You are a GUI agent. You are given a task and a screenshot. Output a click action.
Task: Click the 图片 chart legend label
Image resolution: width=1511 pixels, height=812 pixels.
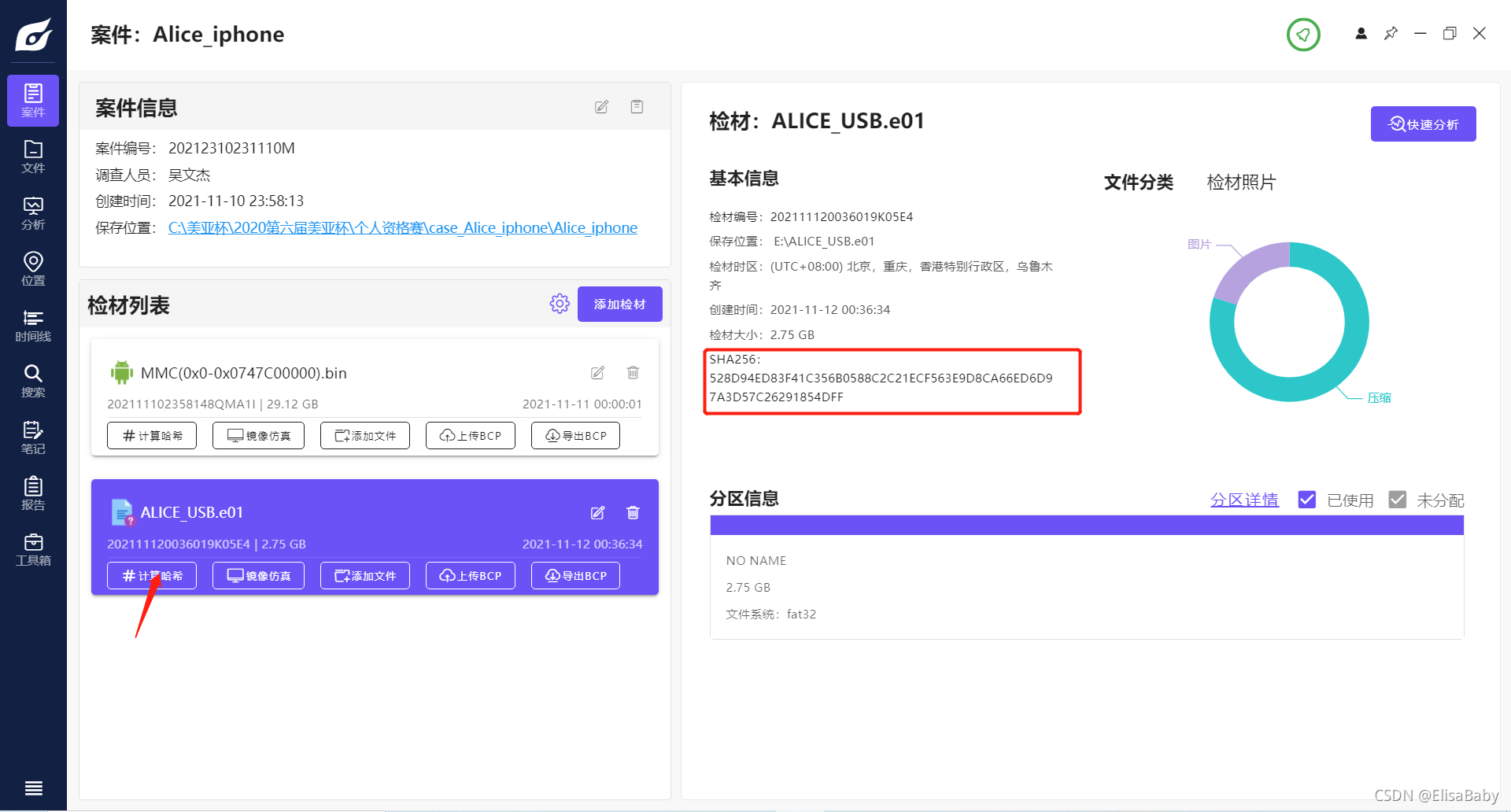(1199, 245)
